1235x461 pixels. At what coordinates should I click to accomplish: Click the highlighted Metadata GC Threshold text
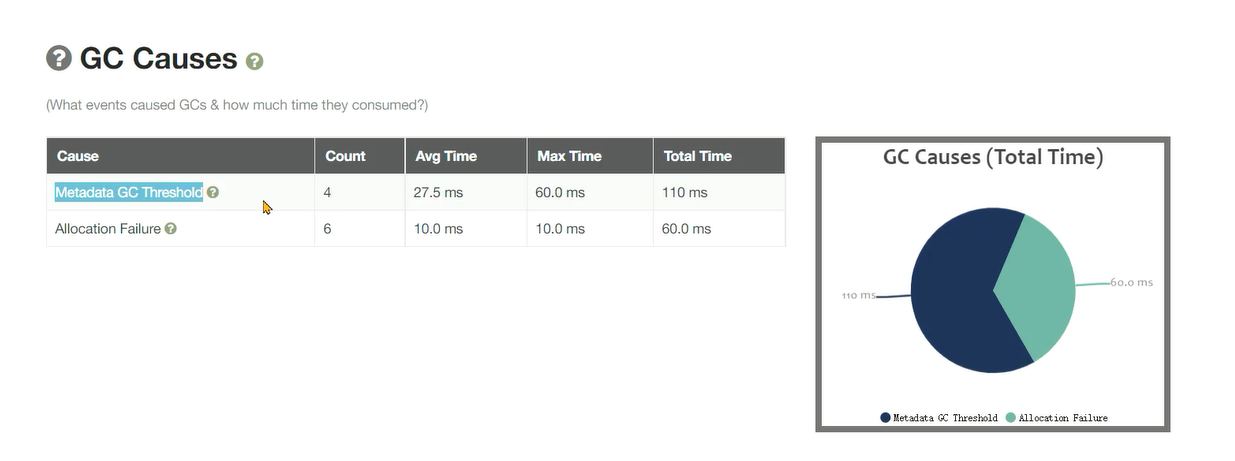129,192
